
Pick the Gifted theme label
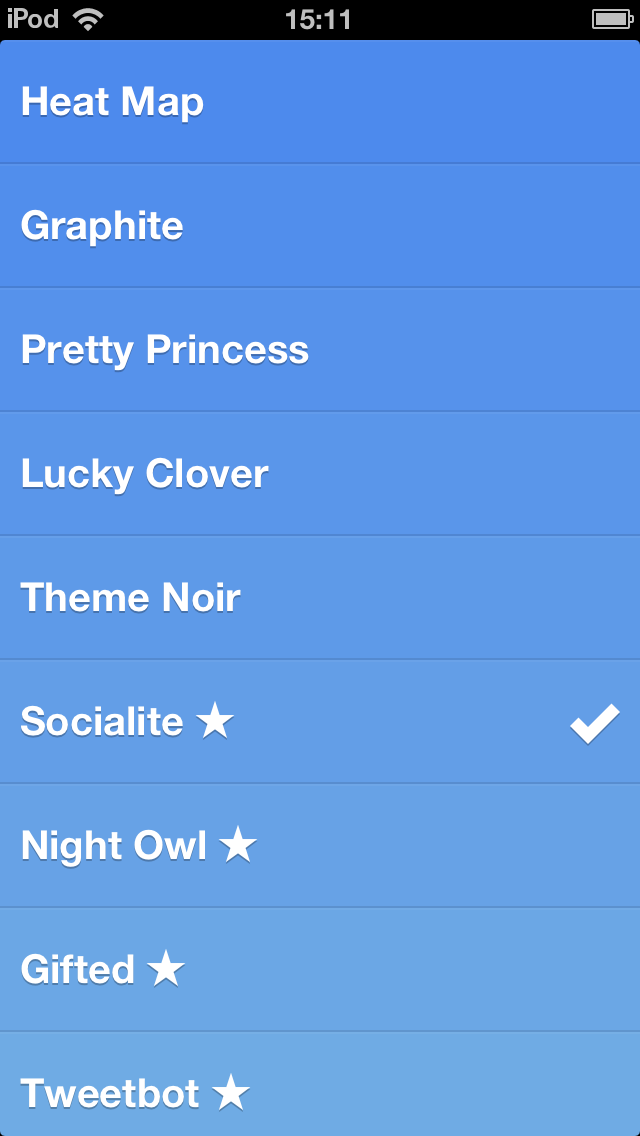pos(78,970)
